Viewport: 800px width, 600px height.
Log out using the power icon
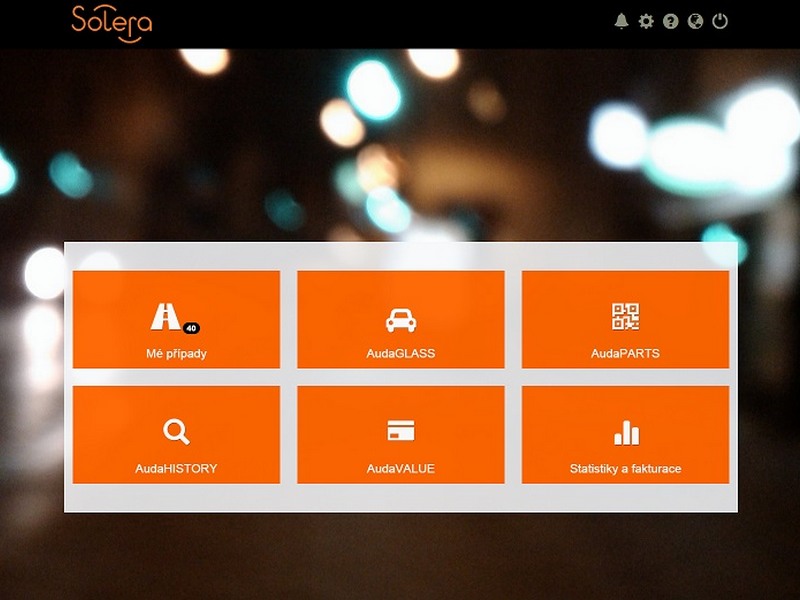720,21
